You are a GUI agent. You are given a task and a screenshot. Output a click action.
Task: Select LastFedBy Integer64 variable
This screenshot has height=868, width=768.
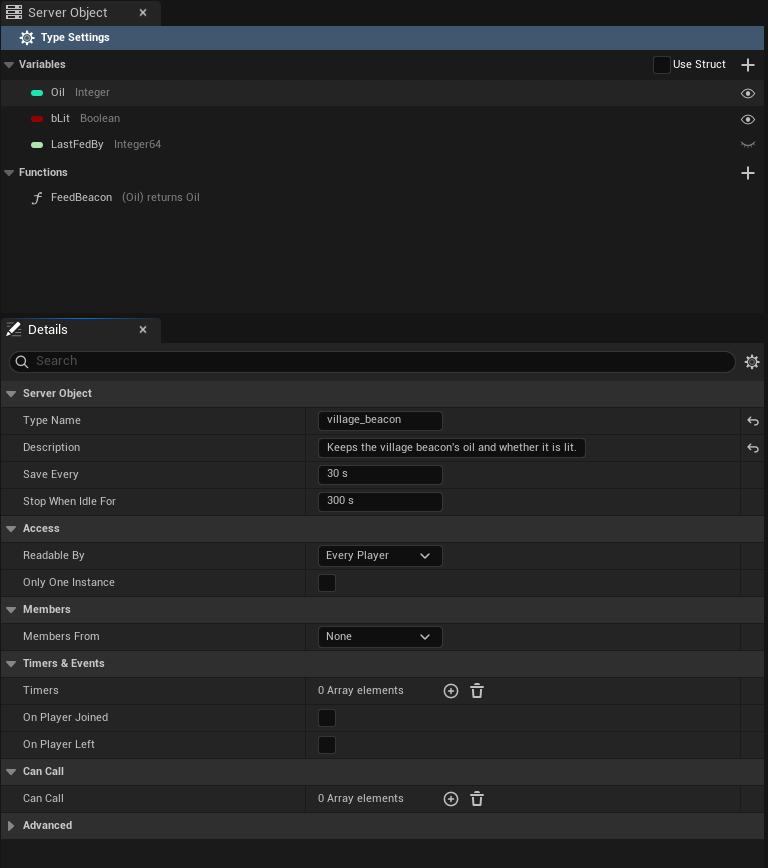click(382, 144)
